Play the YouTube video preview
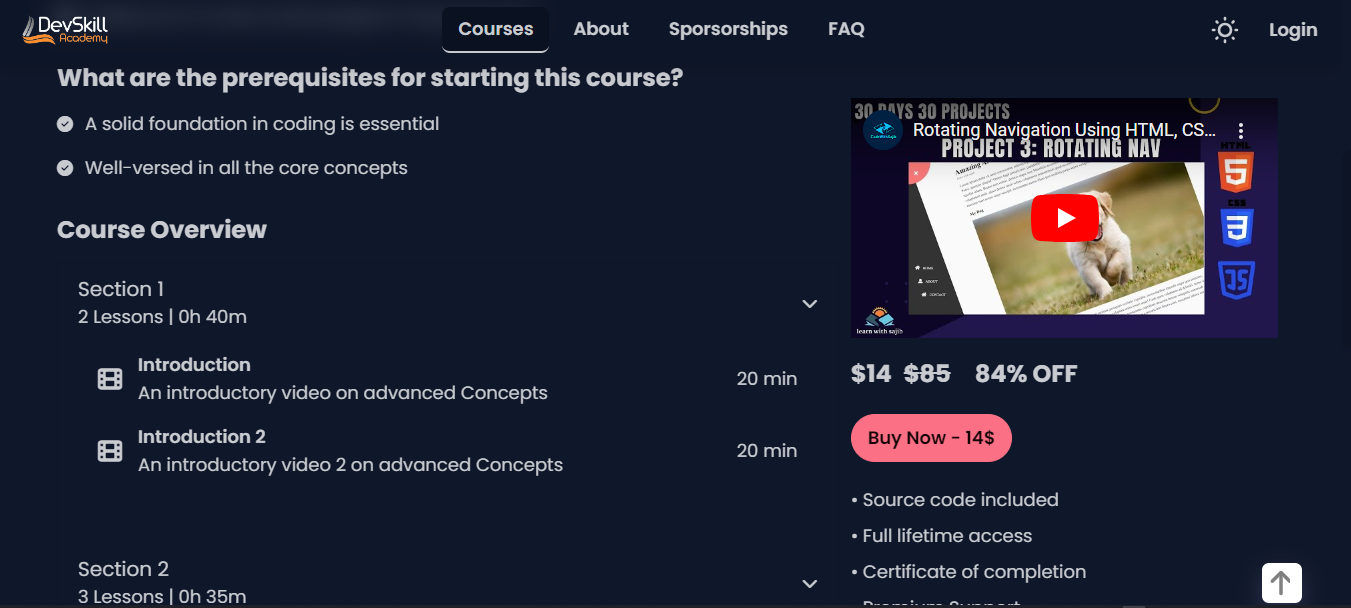The height and width of the screenshot is (608, 1351). (1065, 218)
